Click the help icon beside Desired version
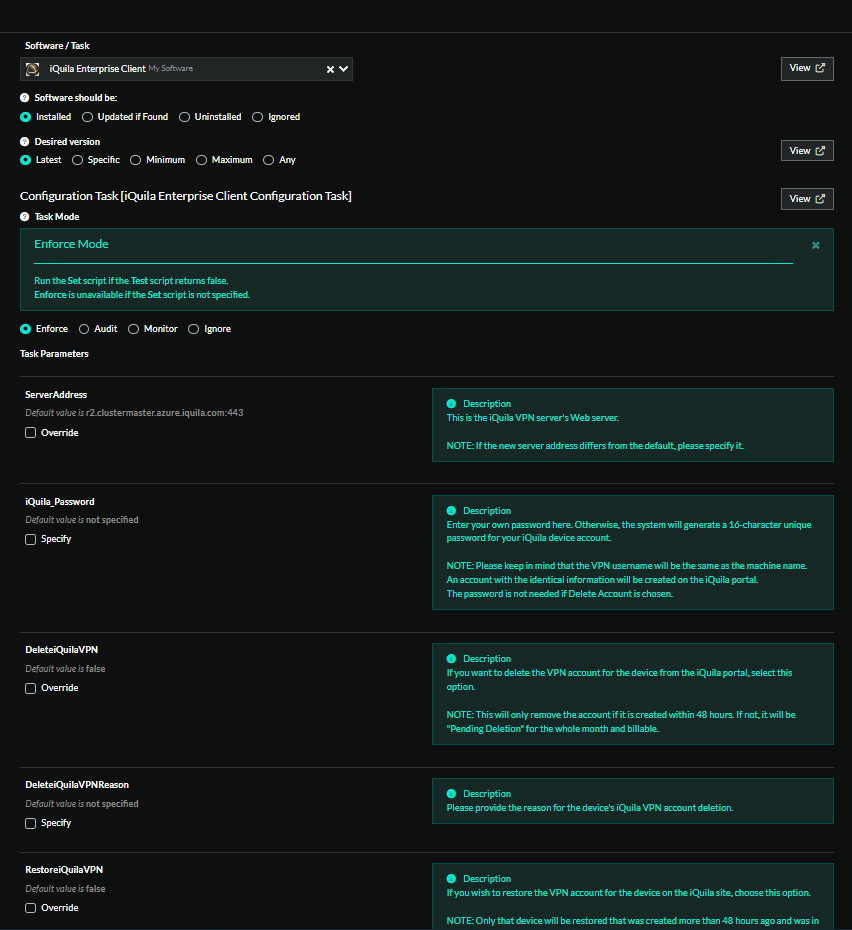852x930 pixels. pos(25,142)
